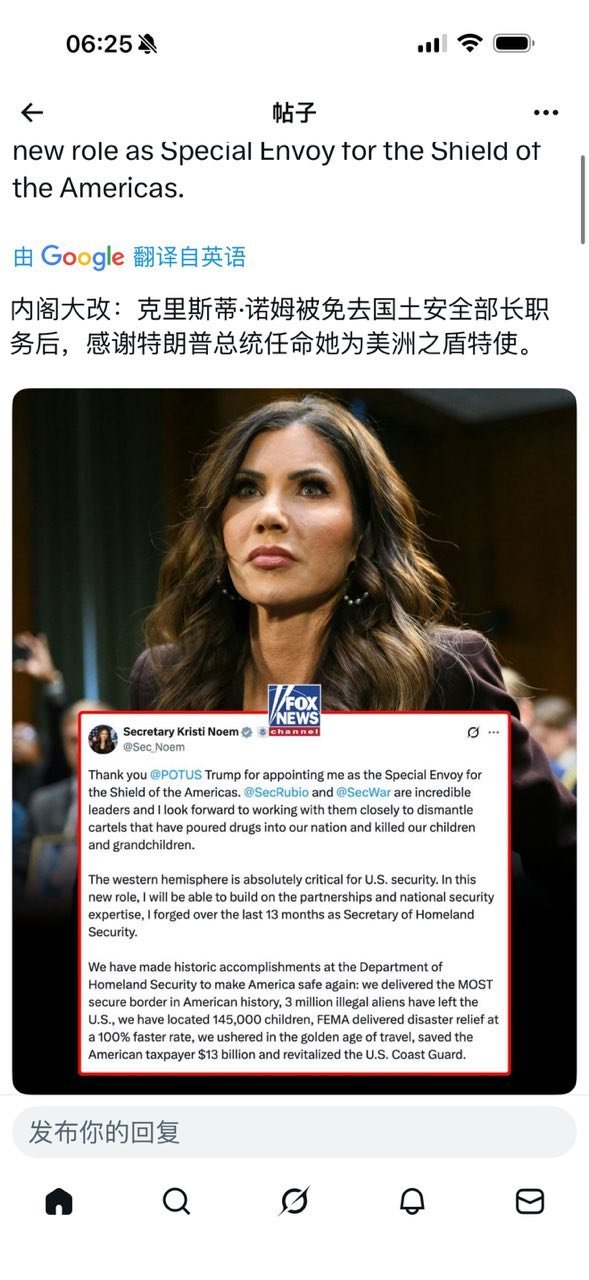Open the Search magnifier tab
589x1280 pixels.
[176, 1201]
